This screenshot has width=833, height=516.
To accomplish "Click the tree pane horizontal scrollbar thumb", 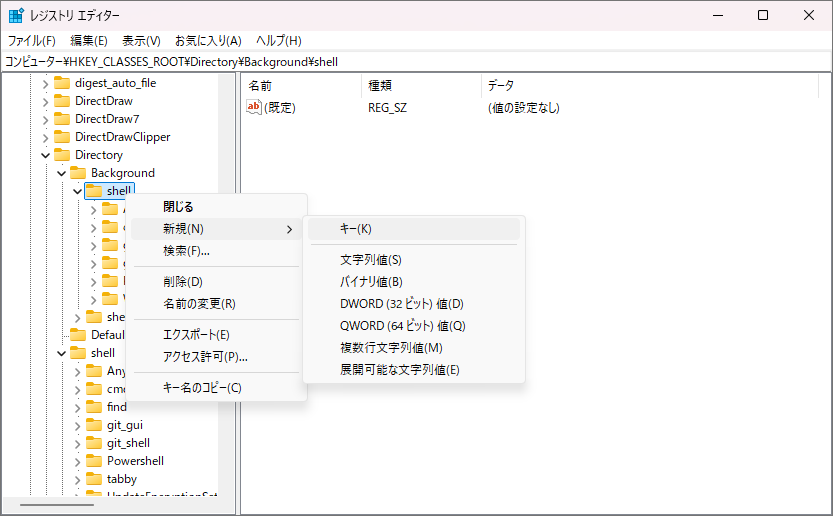I will (x=57, y=505).
